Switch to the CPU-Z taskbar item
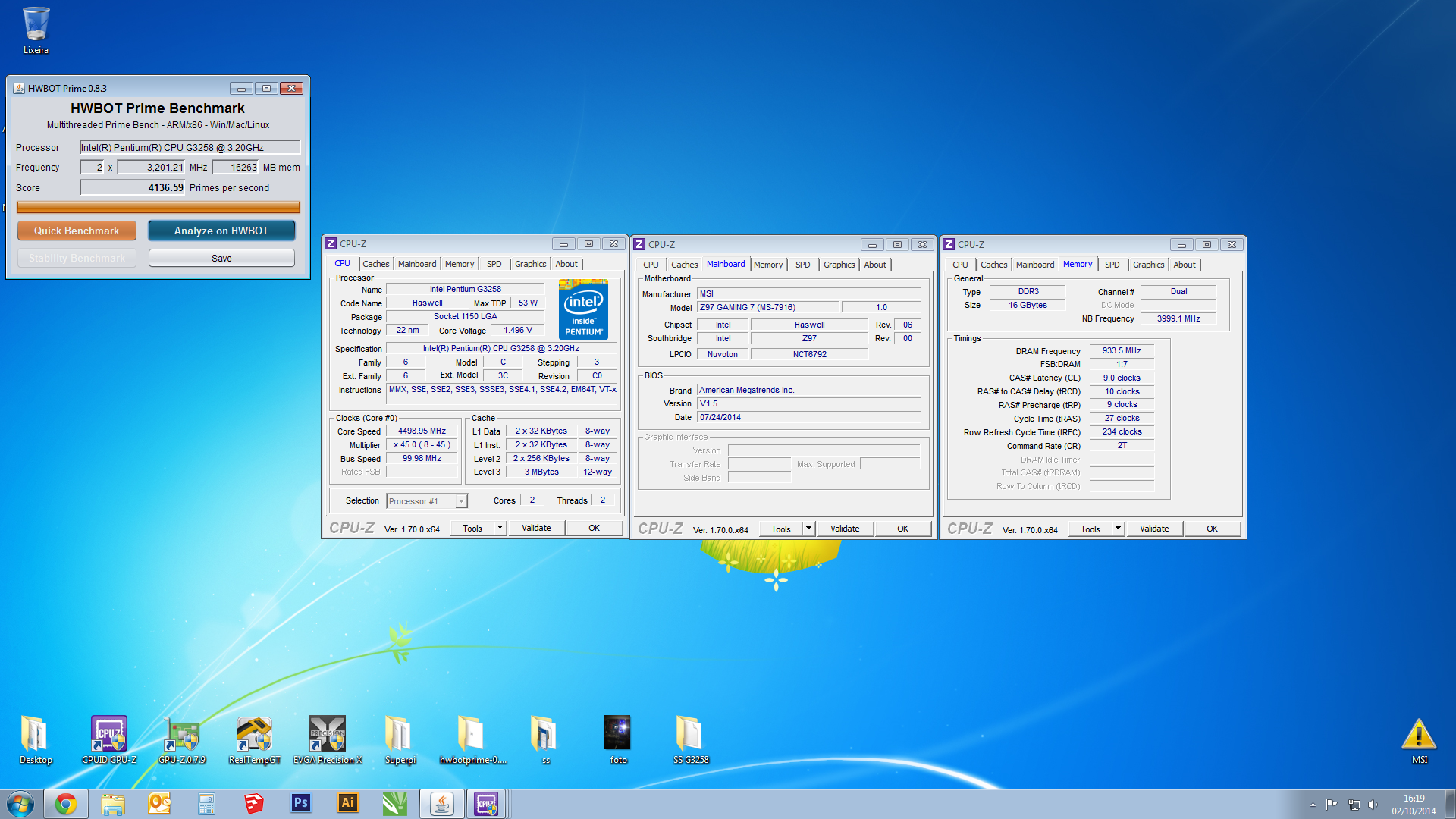This screenshot has width=1456, height=819. [486, 804]
